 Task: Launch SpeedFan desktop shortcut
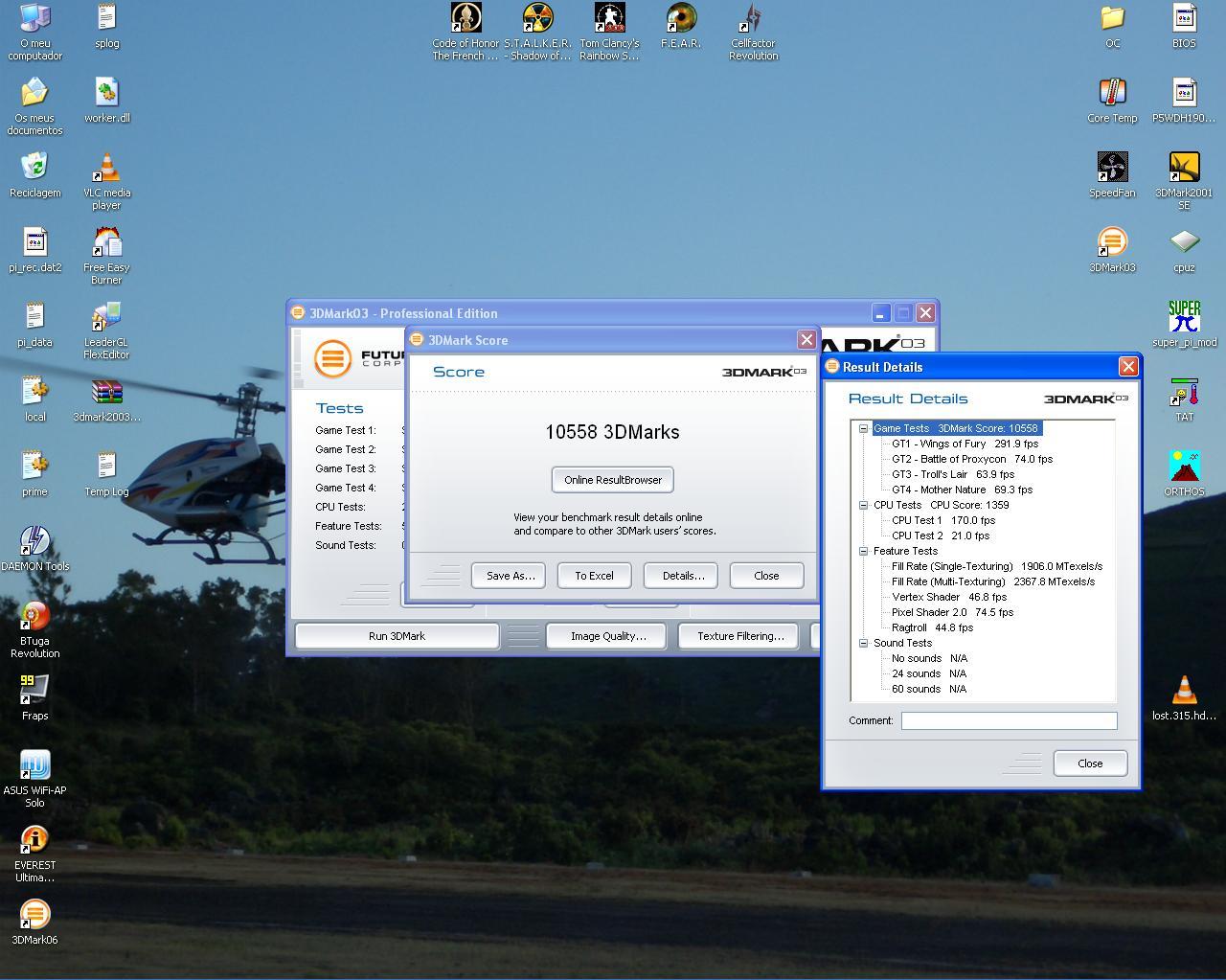pos(1112,167)
